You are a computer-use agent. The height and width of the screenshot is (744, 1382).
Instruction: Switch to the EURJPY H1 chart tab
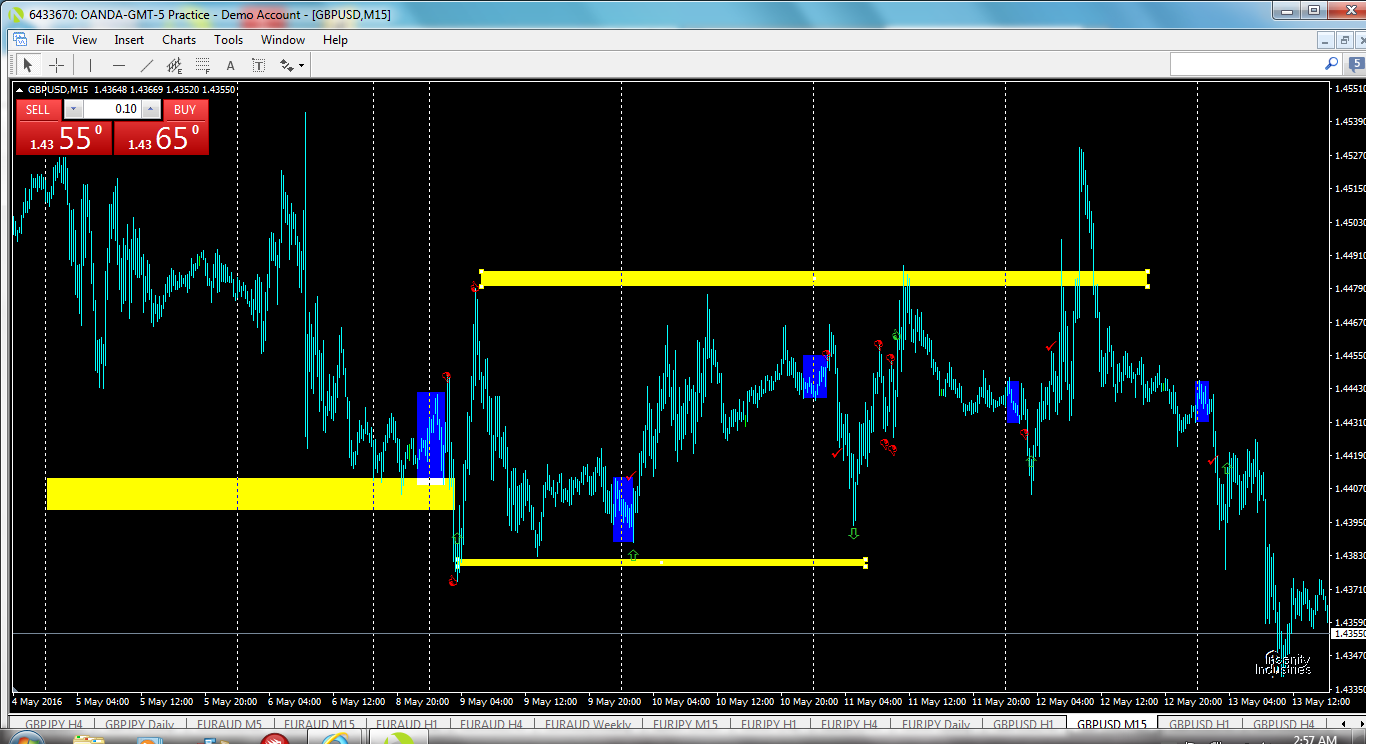click(770, 725)
